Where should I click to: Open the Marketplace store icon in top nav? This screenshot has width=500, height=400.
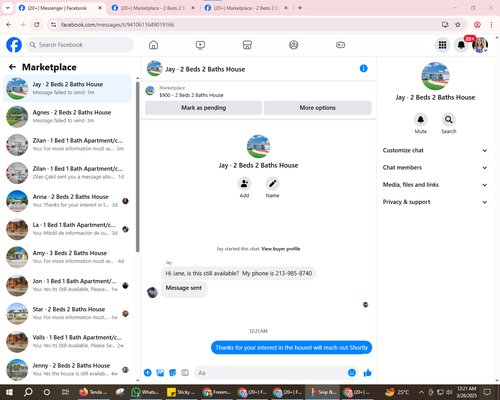click(247, 45)
